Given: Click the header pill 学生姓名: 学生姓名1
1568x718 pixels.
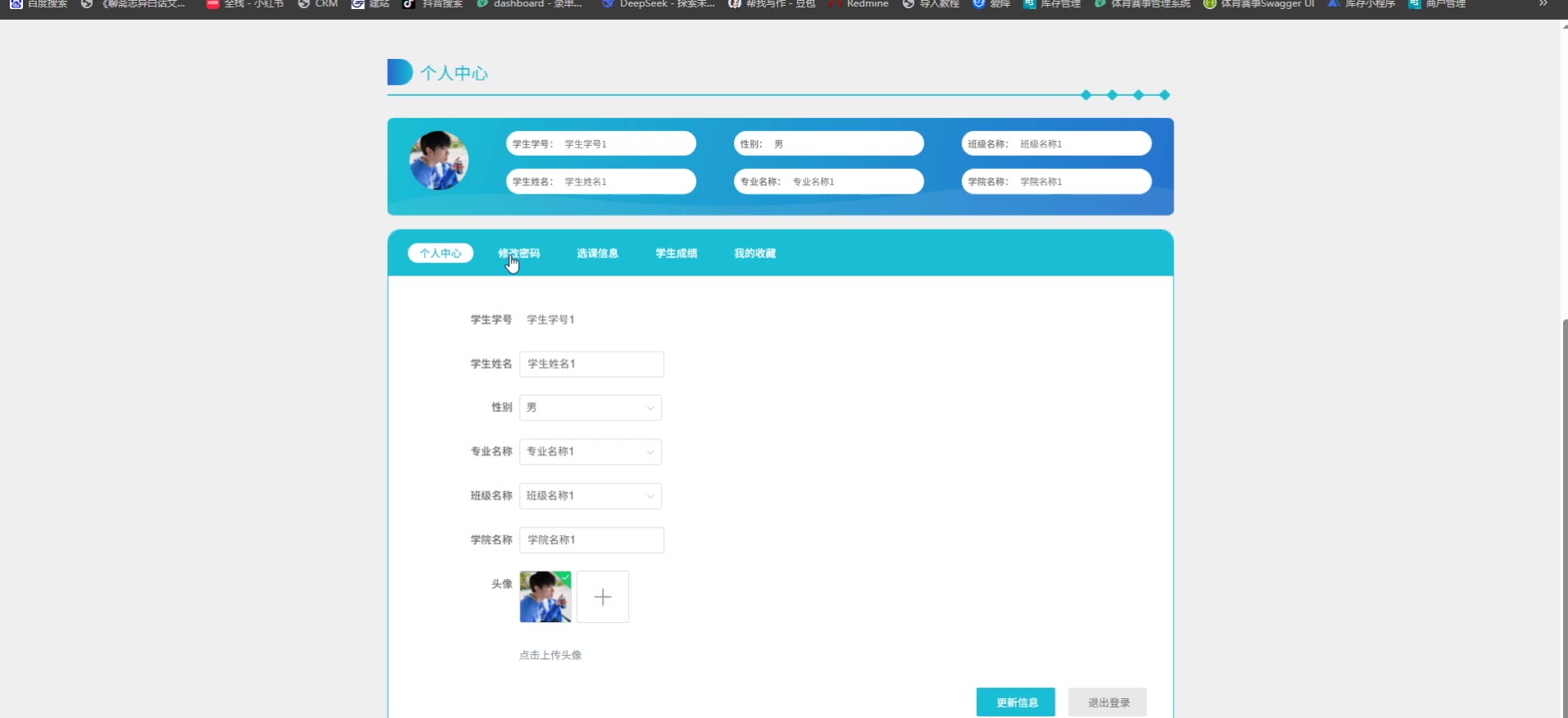Looking at the screenshot, I should point(601,181).
